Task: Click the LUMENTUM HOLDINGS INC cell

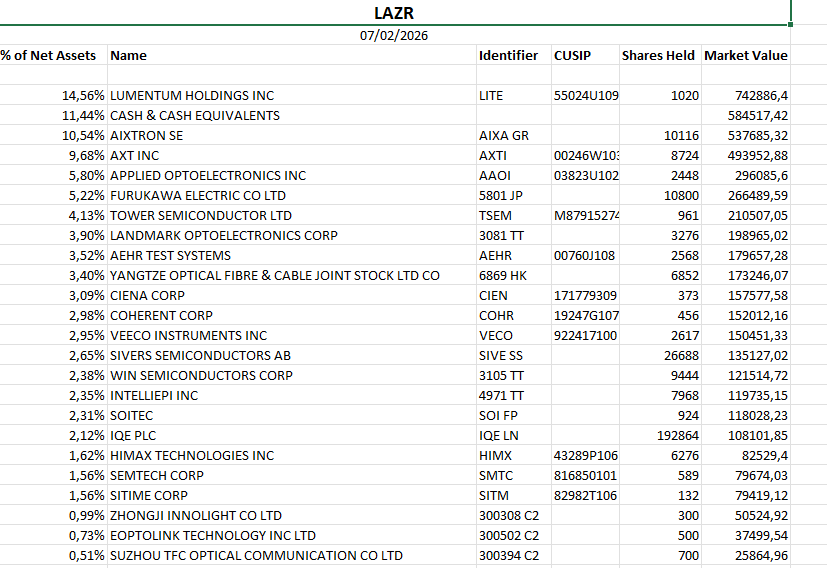Action: point(292,95)
